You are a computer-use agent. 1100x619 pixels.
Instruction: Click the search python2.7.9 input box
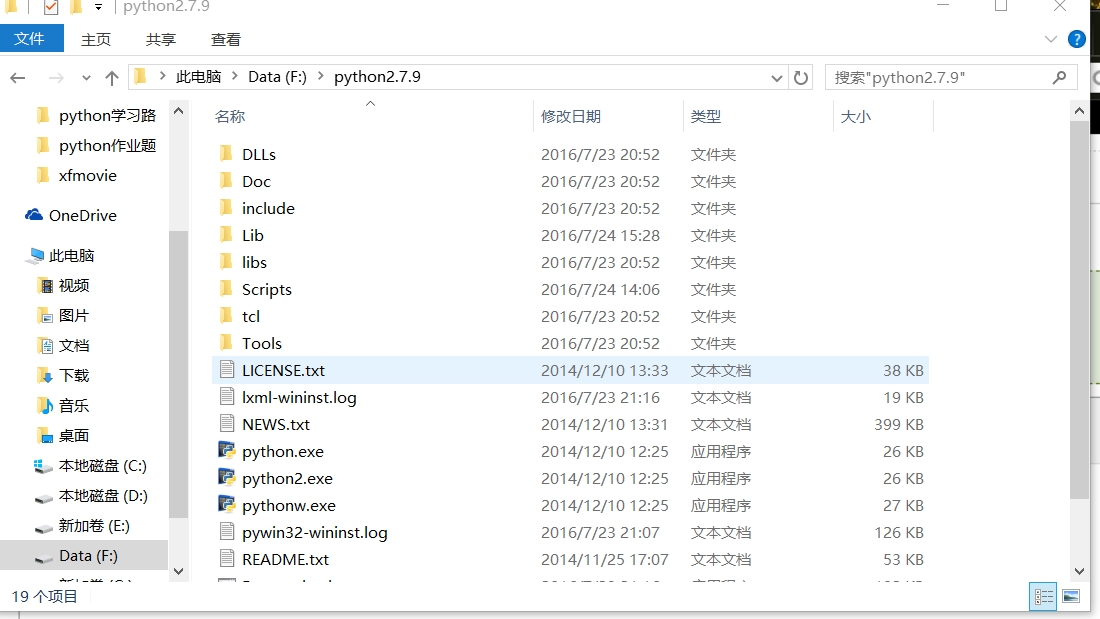pos(938,77)
